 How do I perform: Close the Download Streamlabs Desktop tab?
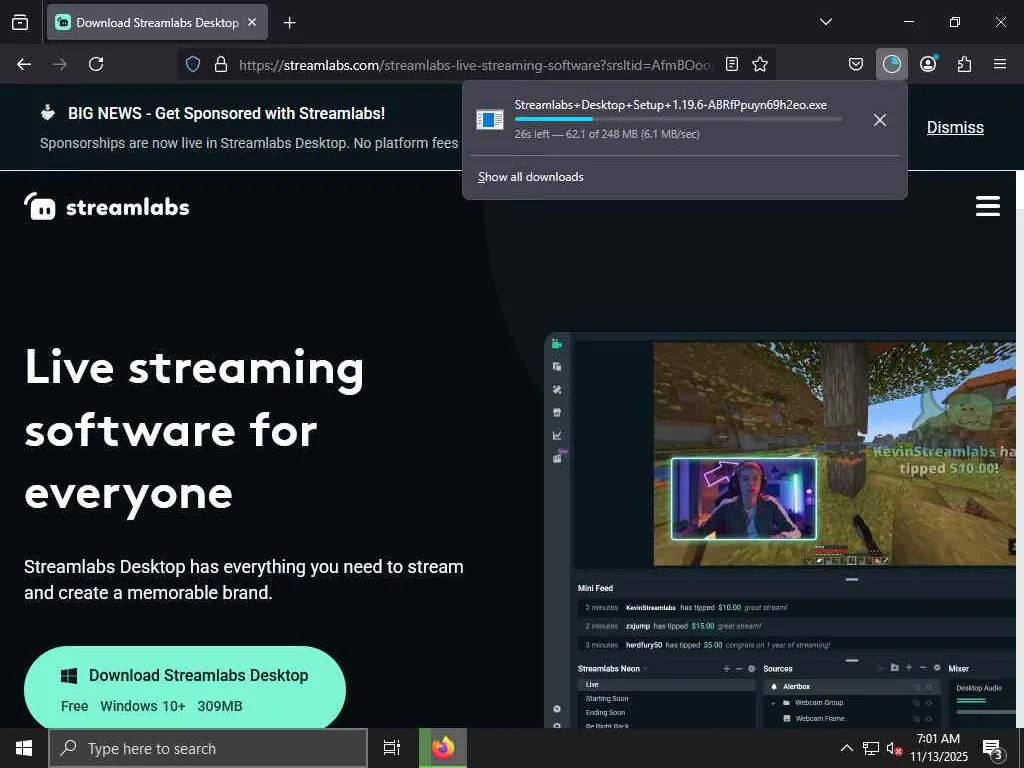tap(252, 22)
